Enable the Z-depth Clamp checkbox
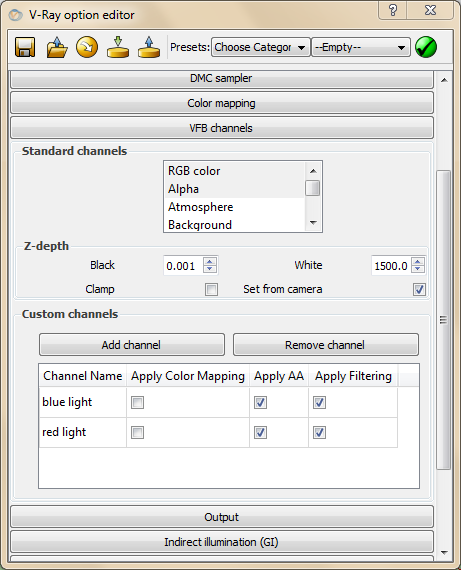This screenshot has width=461, height=570. click(211, 290)
